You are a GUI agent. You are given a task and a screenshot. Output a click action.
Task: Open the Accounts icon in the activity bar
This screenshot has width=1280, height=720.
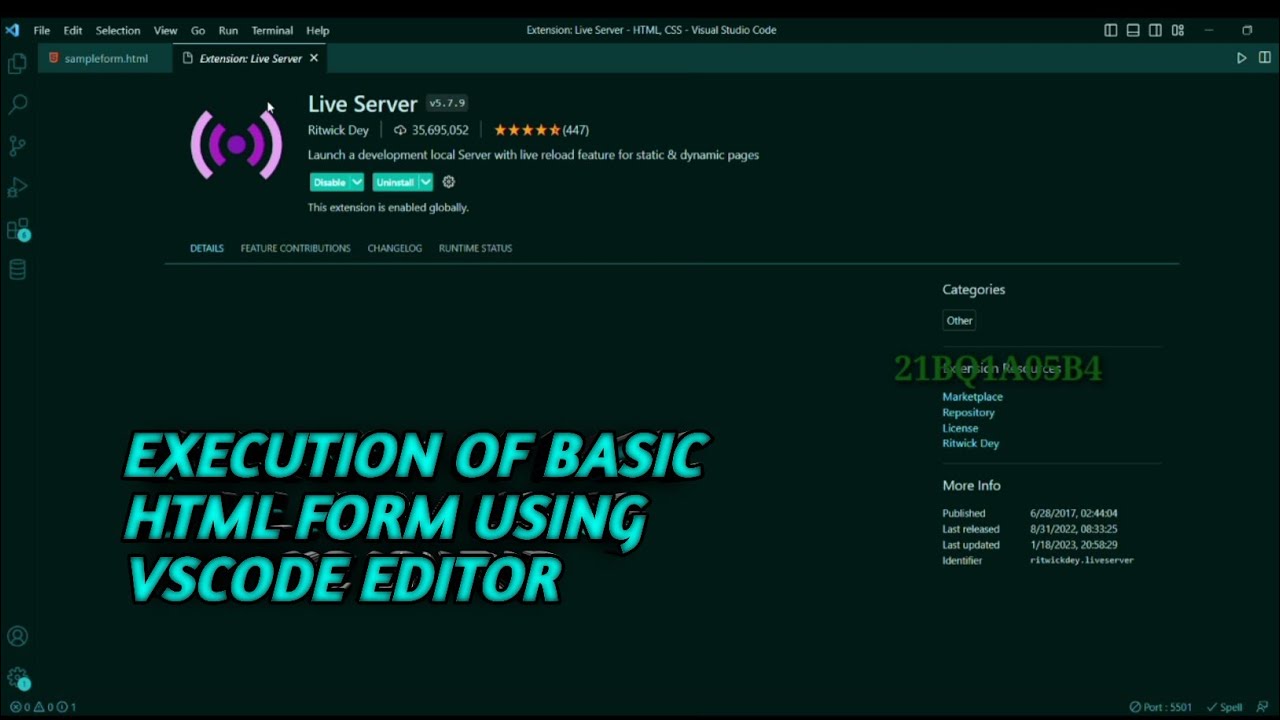[17, 636]
